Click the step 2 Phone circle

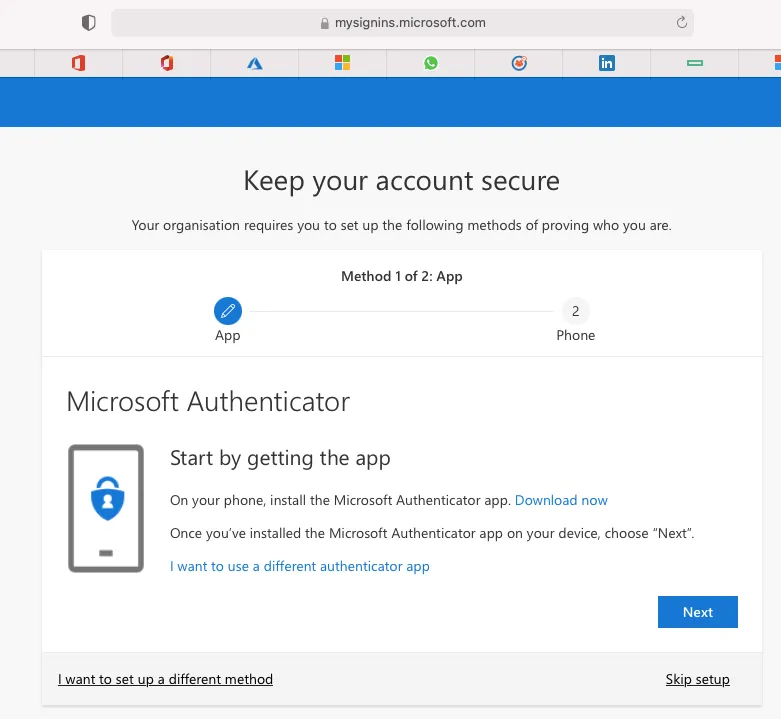[575, 311]
